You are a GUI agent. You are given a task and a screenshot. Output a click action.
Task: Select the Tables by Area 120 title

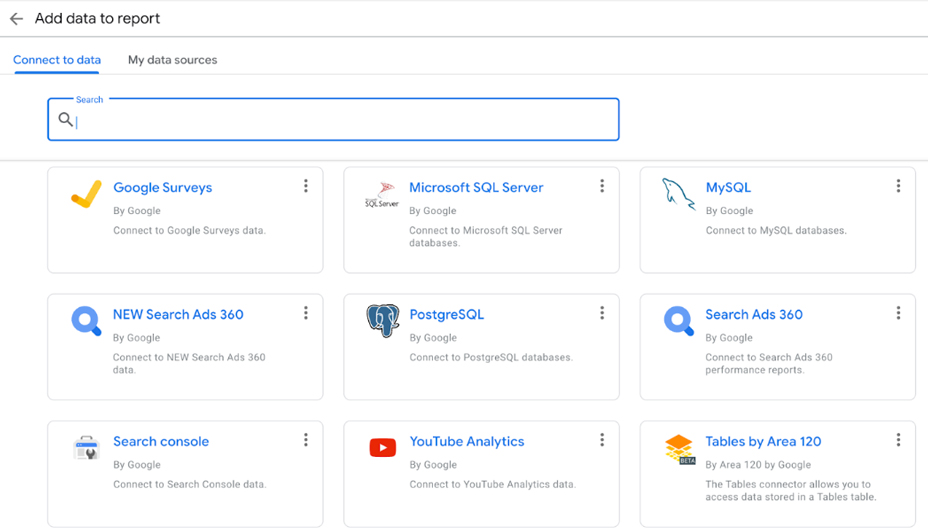[763, 441]
